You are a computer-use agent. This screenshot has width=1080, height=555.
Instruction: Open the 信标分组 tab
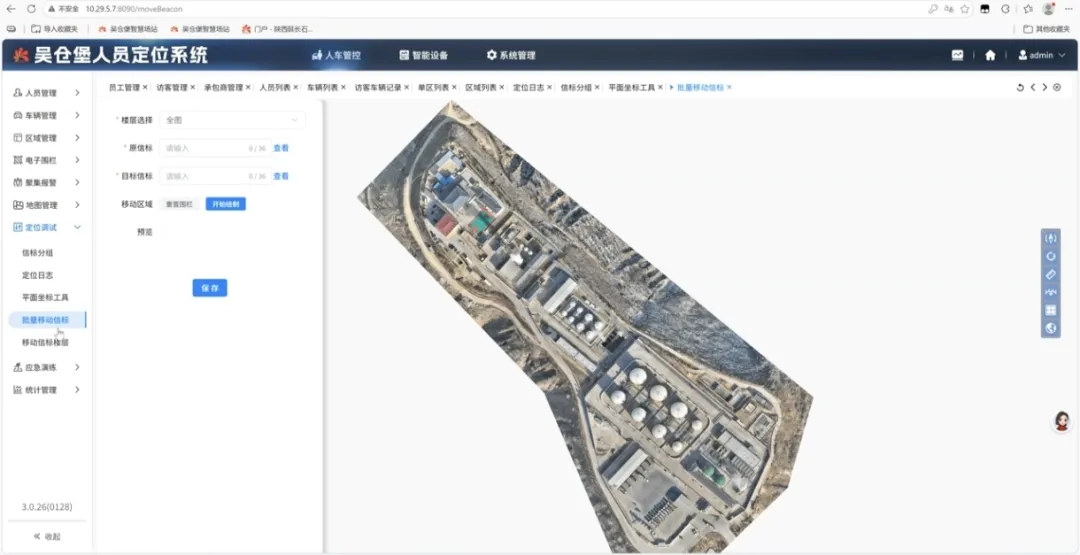point(576,87)
